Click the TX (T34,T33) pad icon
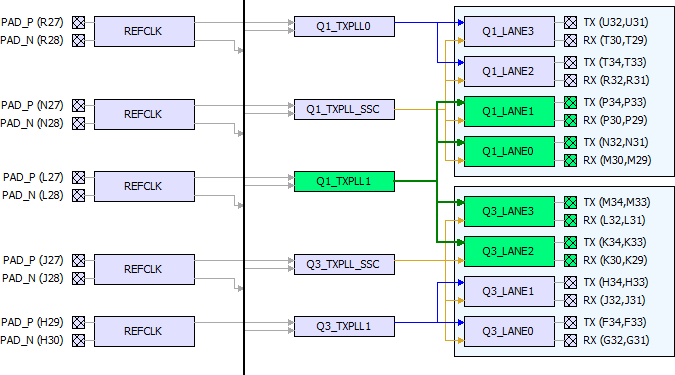 (570, 62)
